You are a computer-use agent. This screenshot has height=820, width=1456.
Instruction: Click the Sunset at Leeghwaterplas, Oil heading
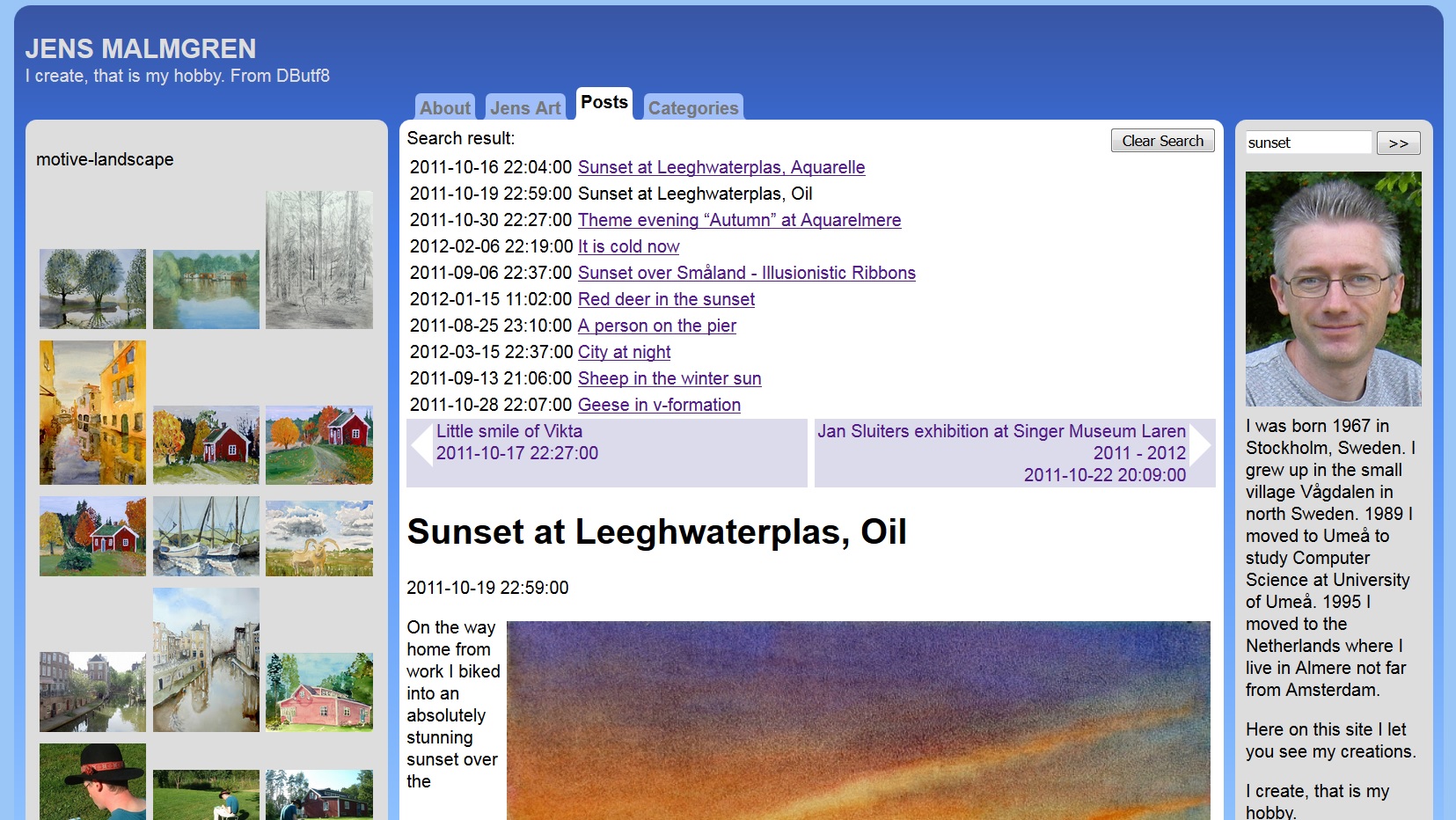point(656,531)
